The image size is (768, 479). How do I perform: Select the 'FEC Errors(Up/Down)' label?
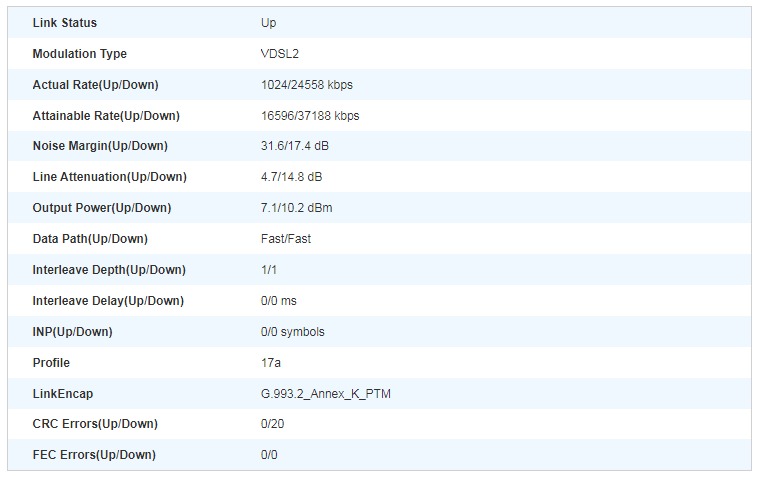tap(94, 455)
